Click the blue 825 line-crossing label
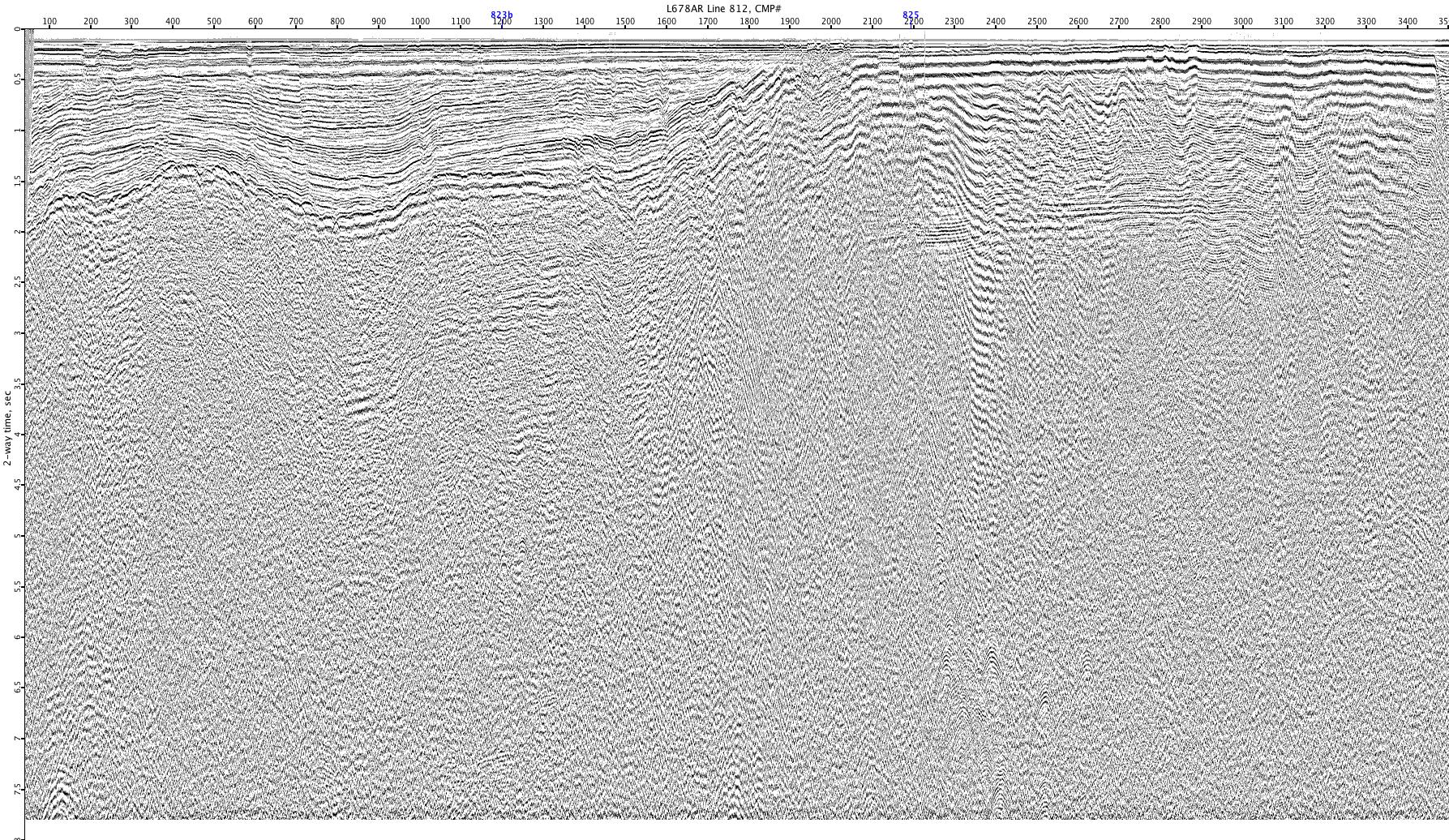This screenshot has height=840, width=1449. click(911, 15)
